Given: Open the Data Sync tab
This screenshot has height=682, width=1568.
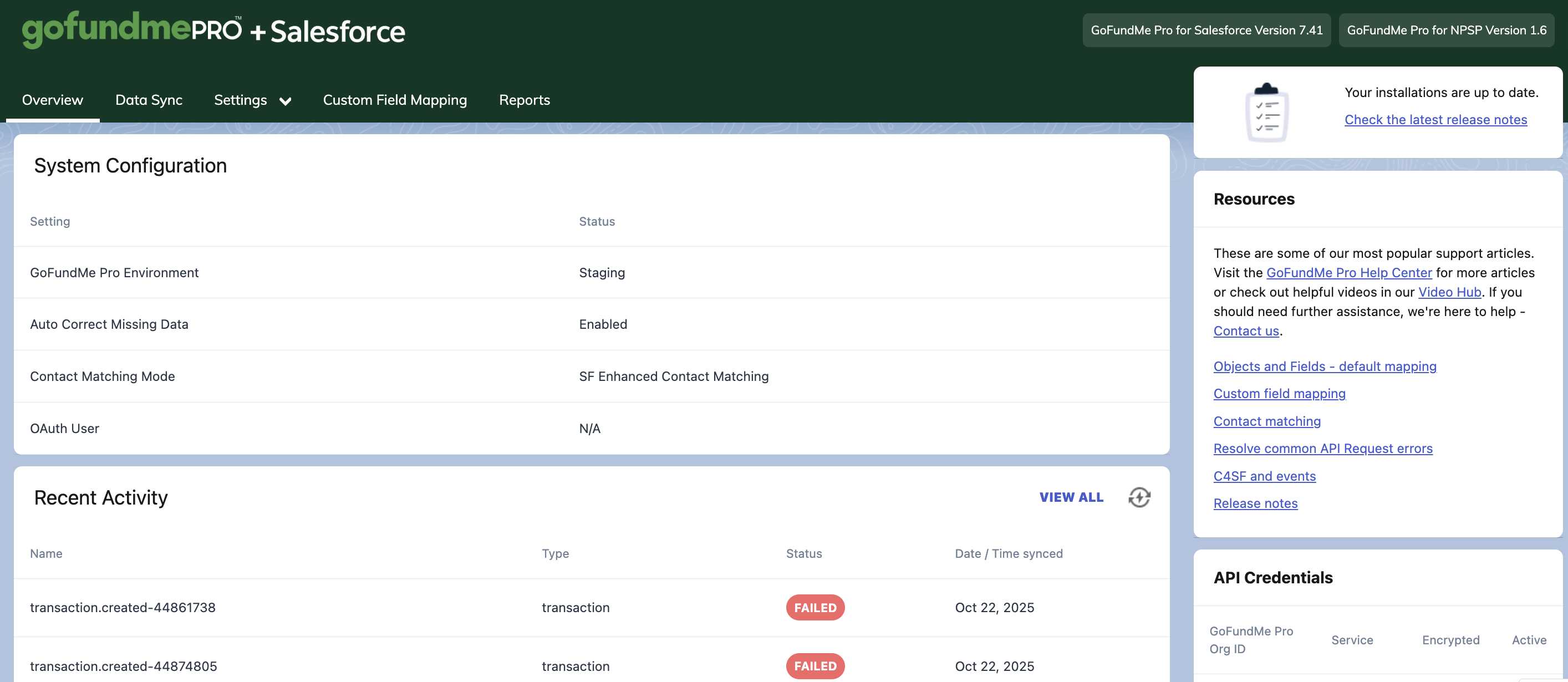Looking at the screenshot, I should [x=149, y=100].
